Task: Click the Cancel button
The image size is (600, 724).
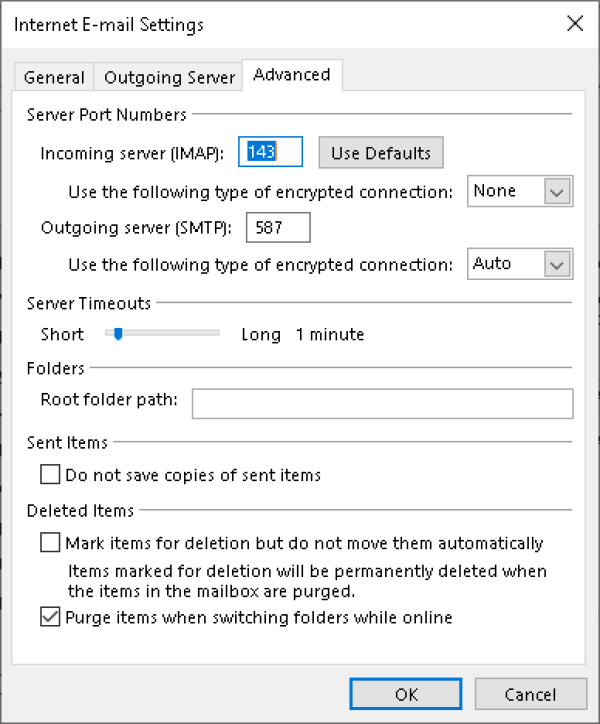Action: tap(530, 694)
